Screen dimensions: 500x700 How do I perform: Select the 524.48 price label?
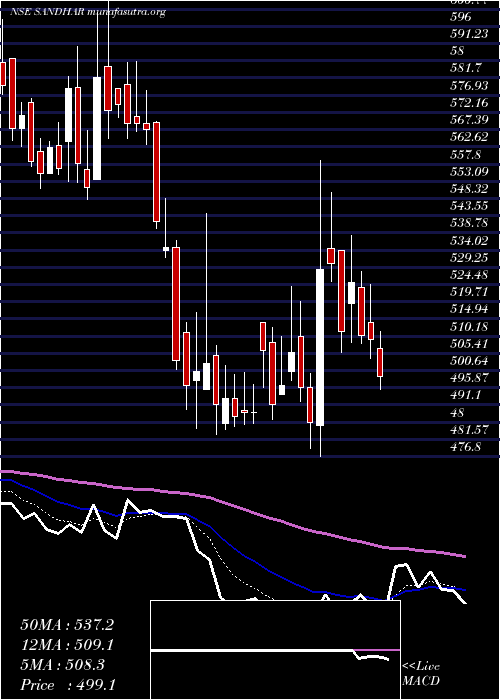coord(469,275)
